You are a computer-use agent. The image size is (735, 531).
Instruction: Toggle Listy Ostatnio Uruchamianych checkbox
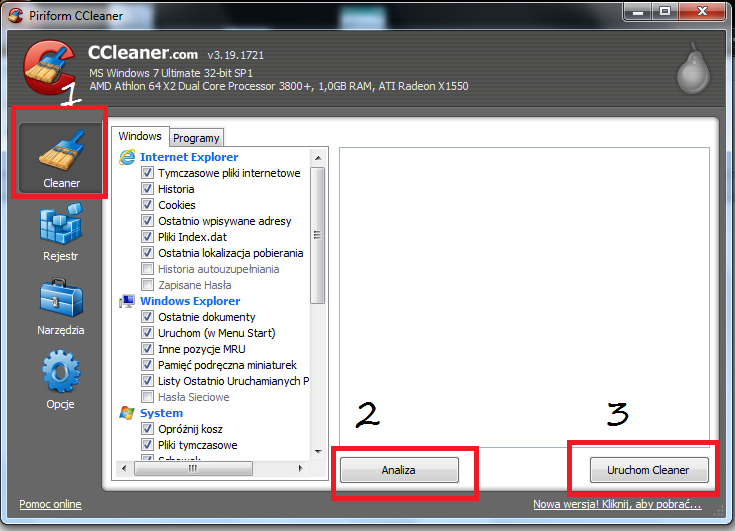coord(147,381)
